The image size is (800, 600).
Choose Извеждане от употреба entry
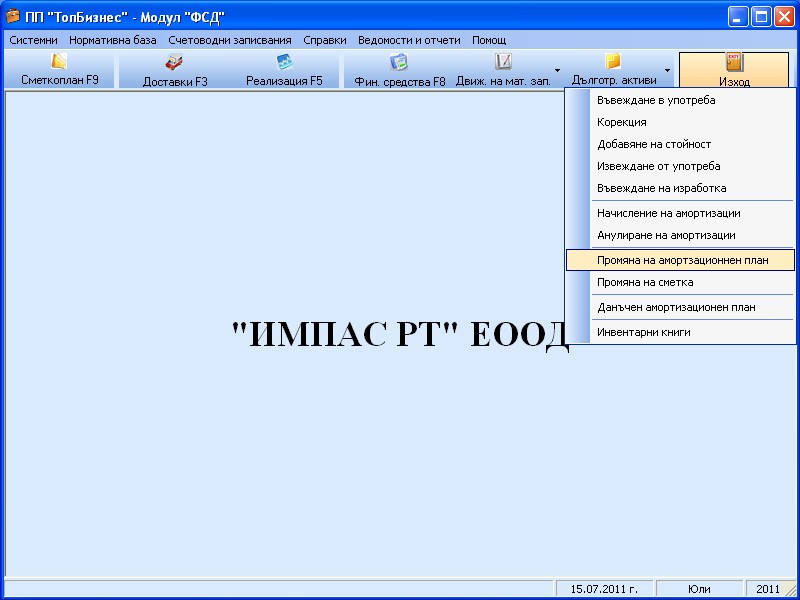tap(681, 166)
